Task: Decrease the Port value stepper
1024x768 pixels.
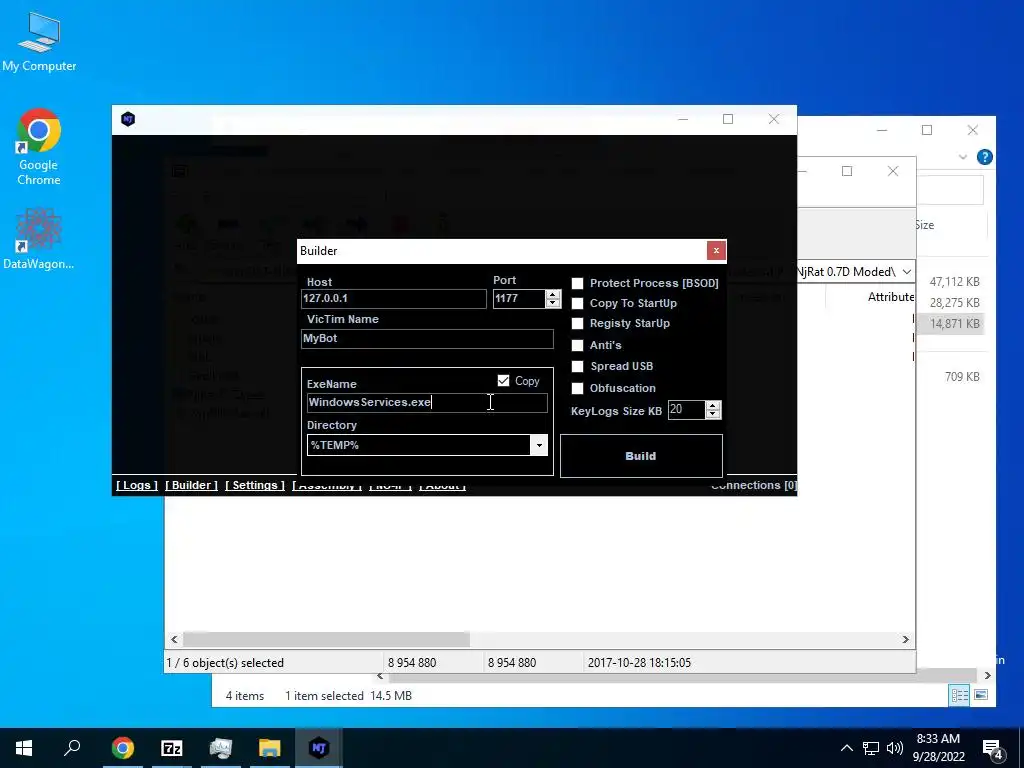Action: point(553,304)
